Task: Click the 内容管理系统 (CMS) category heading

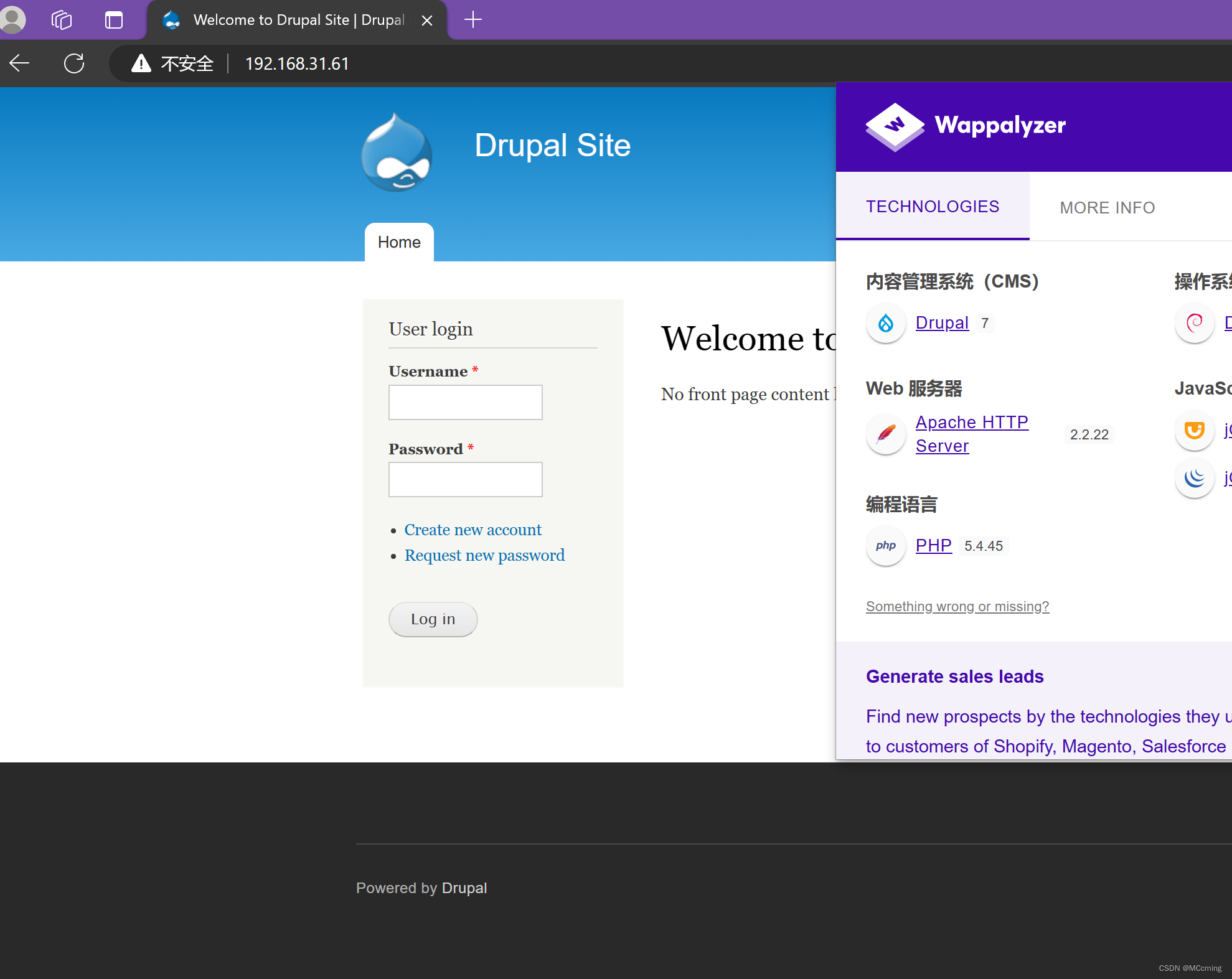Action: tap(952, 281)
